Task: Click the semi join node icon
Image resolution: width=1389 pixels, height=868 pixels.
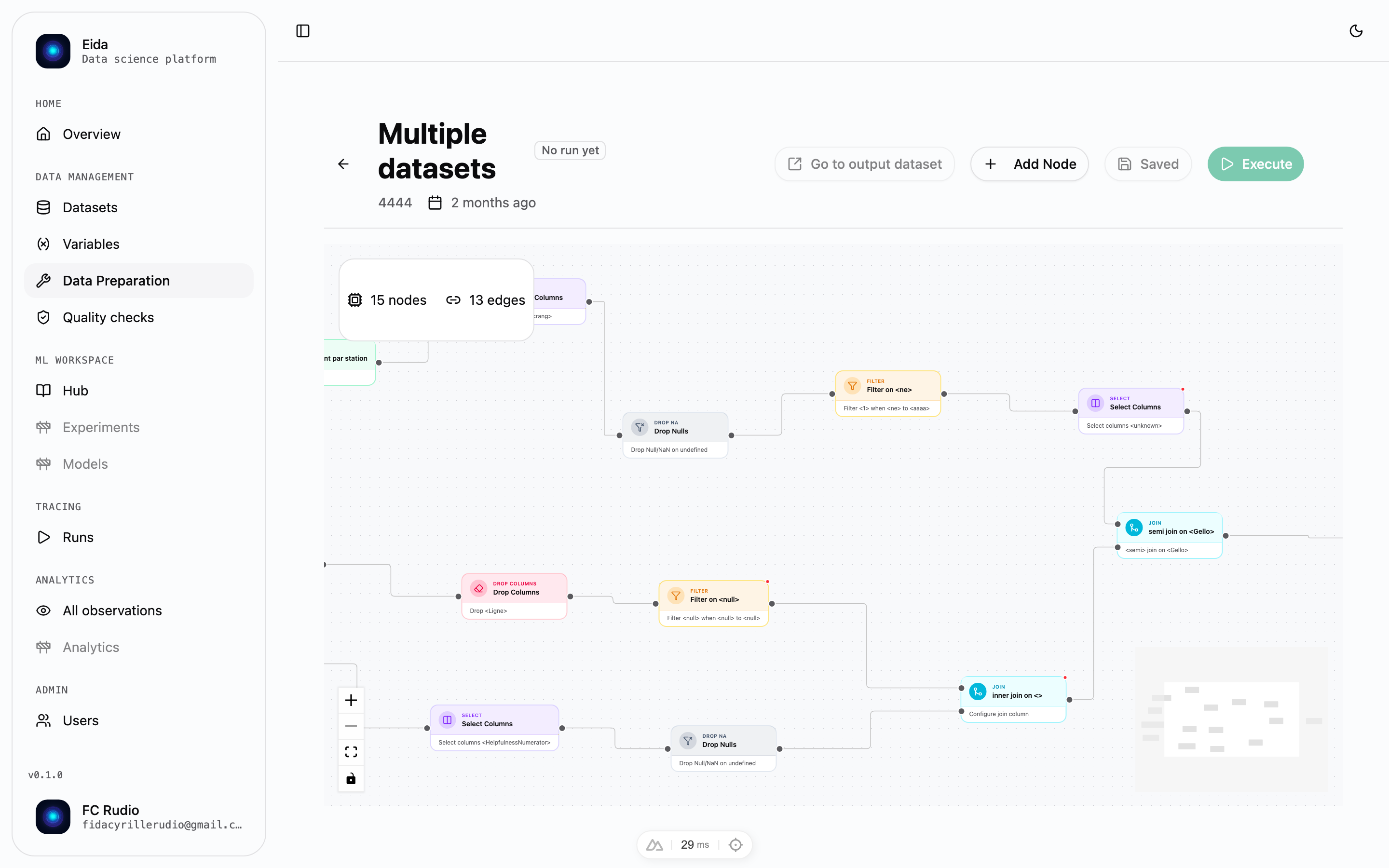Action: [1133, 528]
